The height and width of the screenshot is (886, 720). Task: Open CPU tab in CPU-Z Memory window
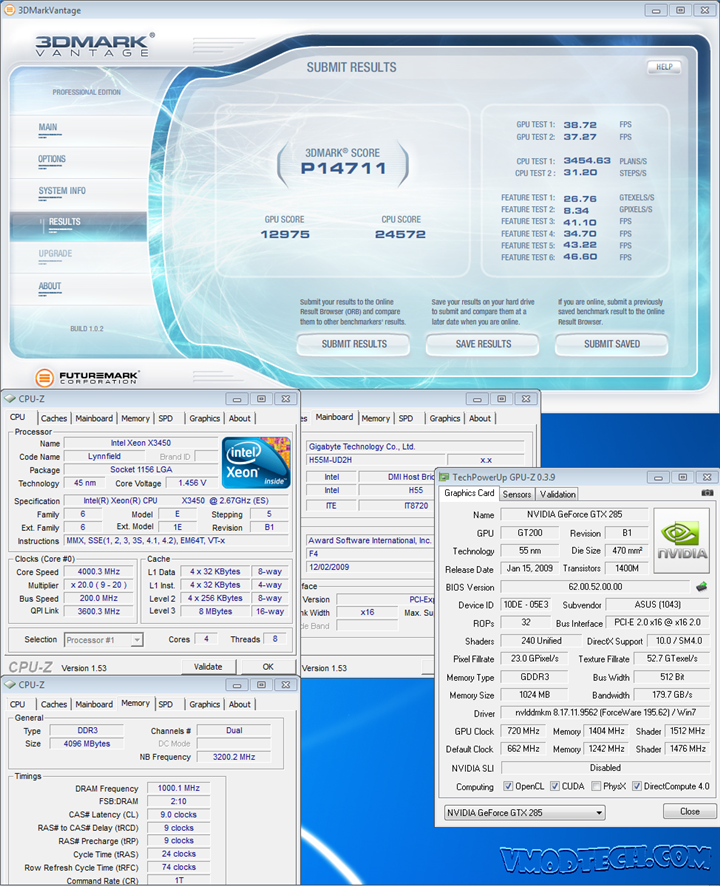[x=18, y=704]
